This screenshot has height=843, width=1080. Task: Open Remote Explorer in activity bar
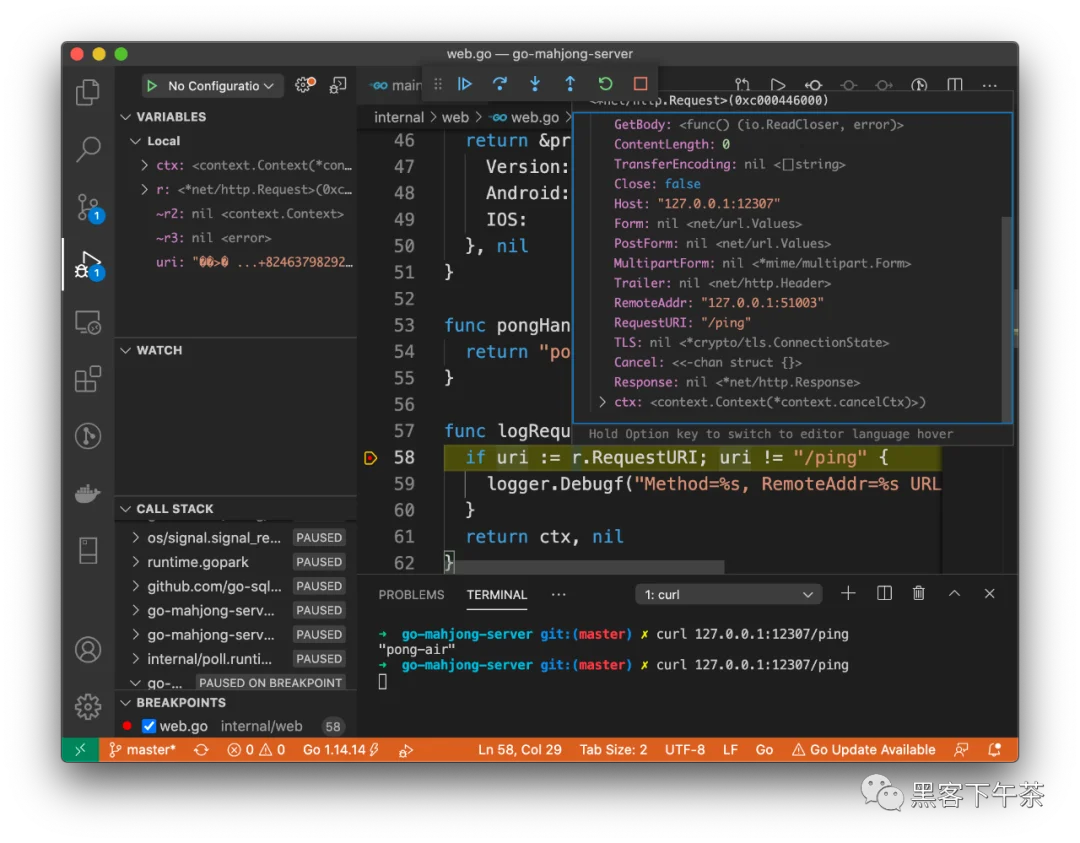pyautogui.click(x=87, y=322)
